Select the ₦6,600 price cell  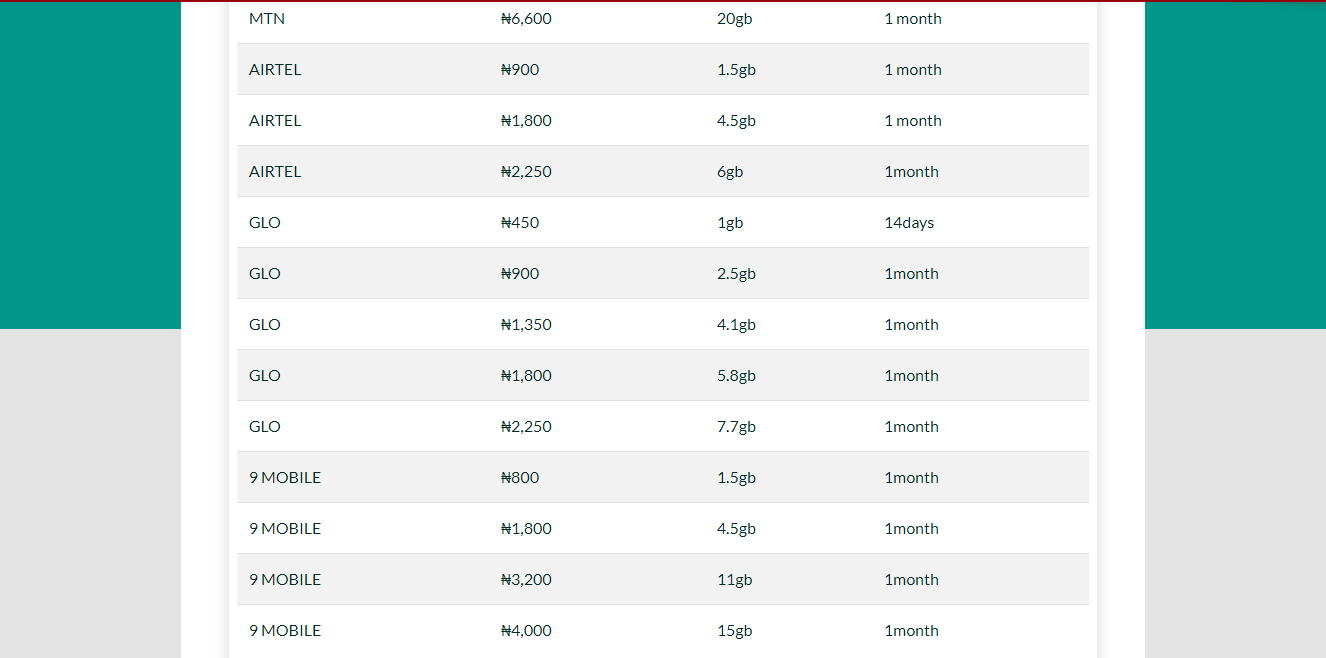click(x=526, y=19)
